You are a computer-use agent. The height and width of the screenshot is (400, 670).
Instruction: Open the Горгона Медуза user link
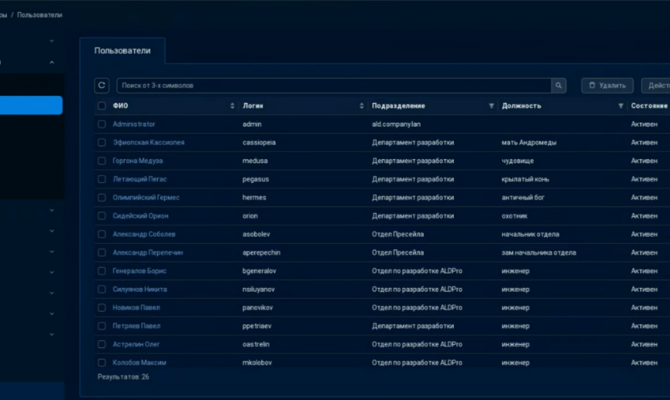[x=138, y=161]
